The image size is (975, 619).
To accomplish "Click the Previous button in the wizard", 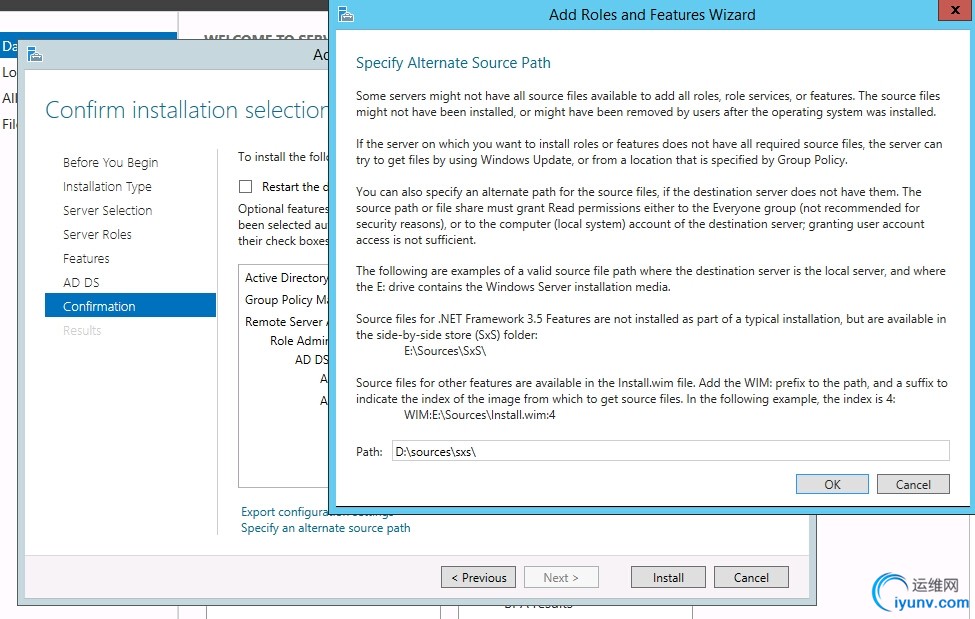I will click(478, 577).
